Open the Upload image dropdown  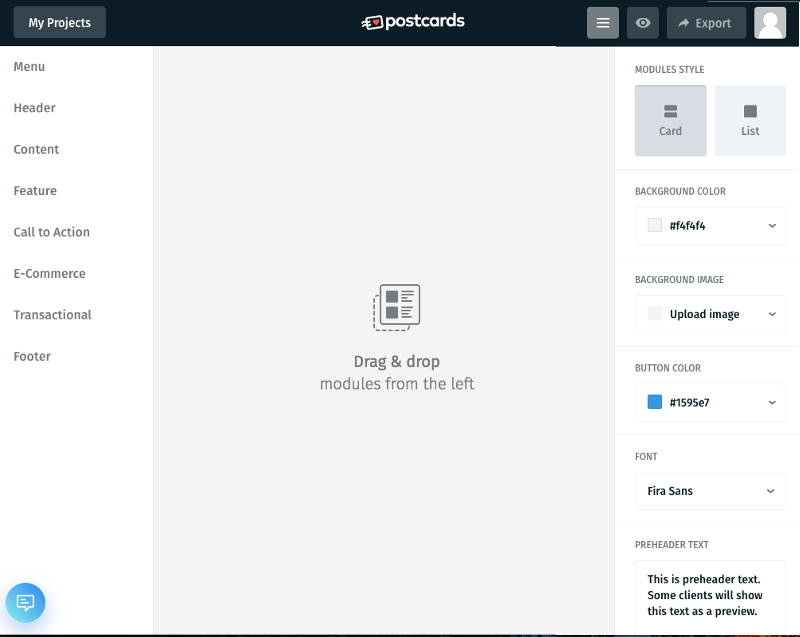710,314
